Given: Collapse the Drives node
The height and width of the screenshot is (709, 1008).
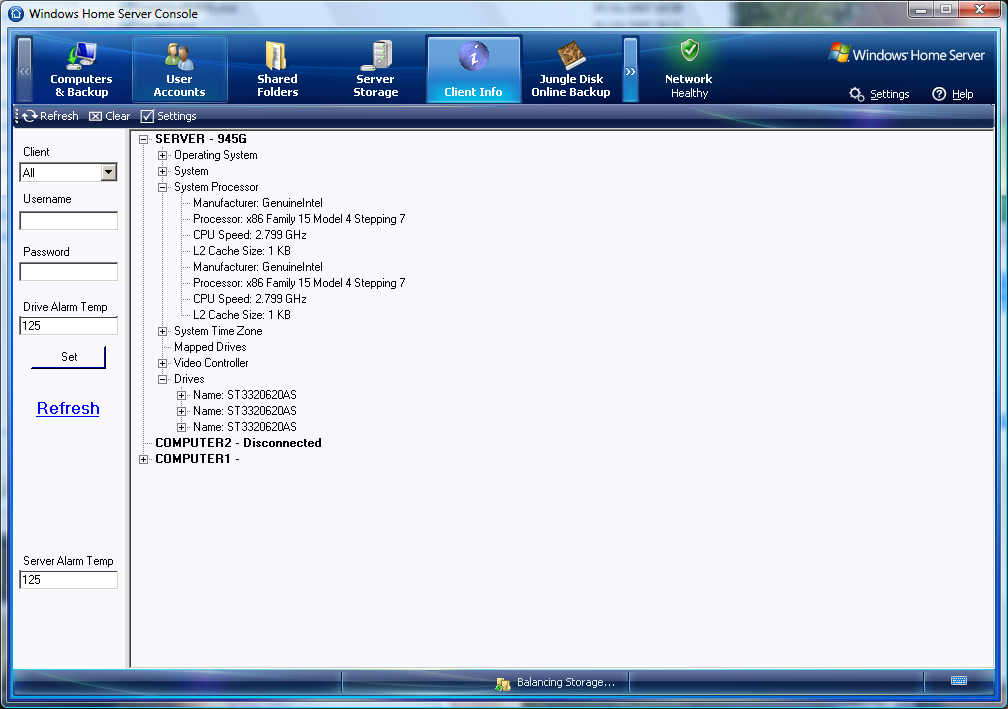Looking at the screenshot, I should tap(163, 379).
